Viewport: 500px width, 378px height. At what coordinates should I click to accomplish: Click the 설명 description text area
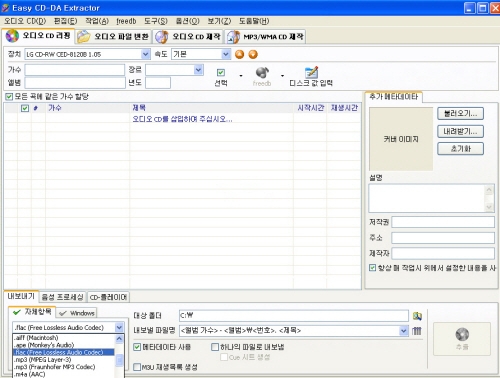coord(427,198)
